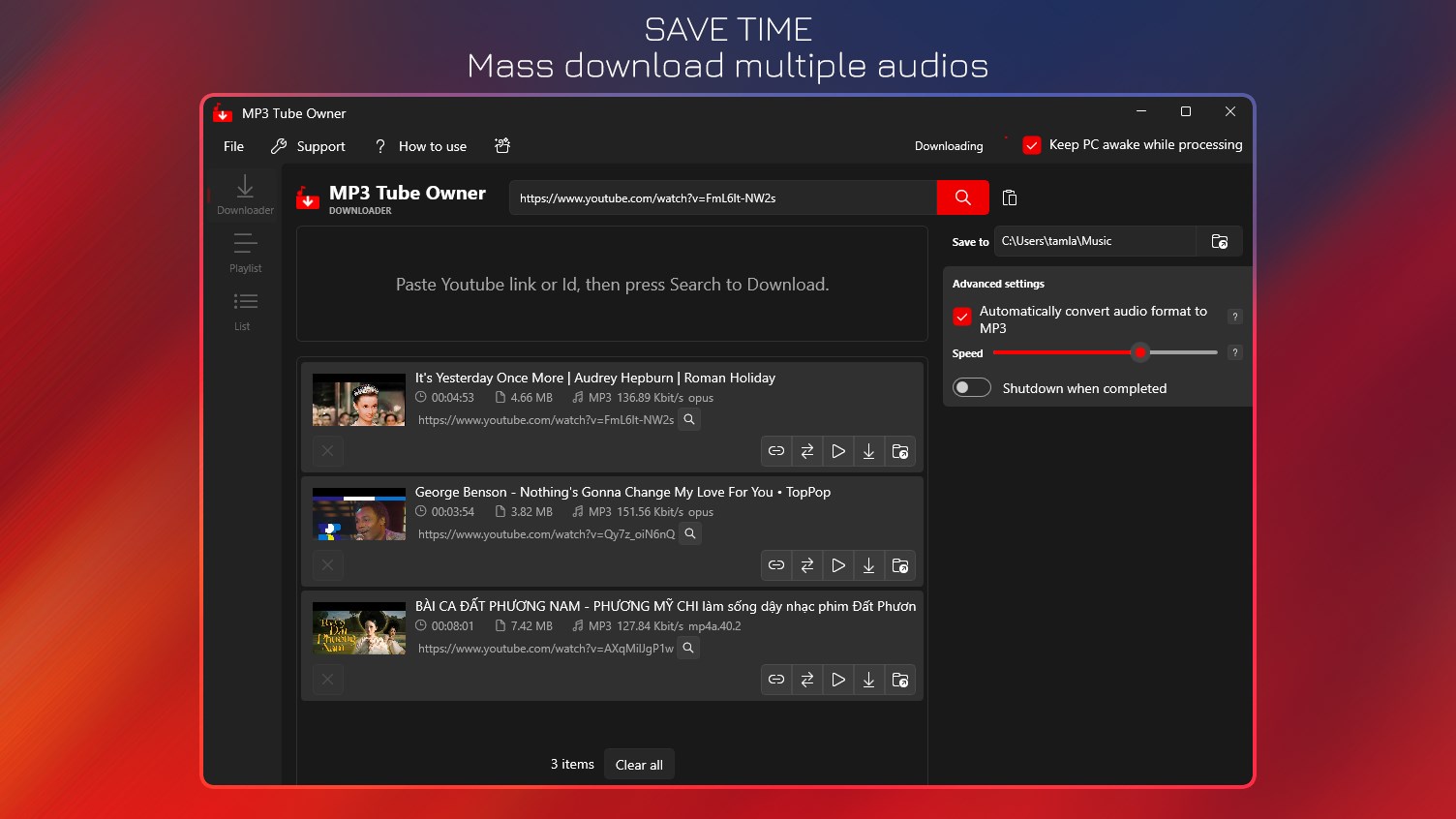Download the BÀI CA ĐẤT PHƯƠNG NAM audio
This screenshot has height=819, width=1456.
pyautogui.click(x=868, y=680)
